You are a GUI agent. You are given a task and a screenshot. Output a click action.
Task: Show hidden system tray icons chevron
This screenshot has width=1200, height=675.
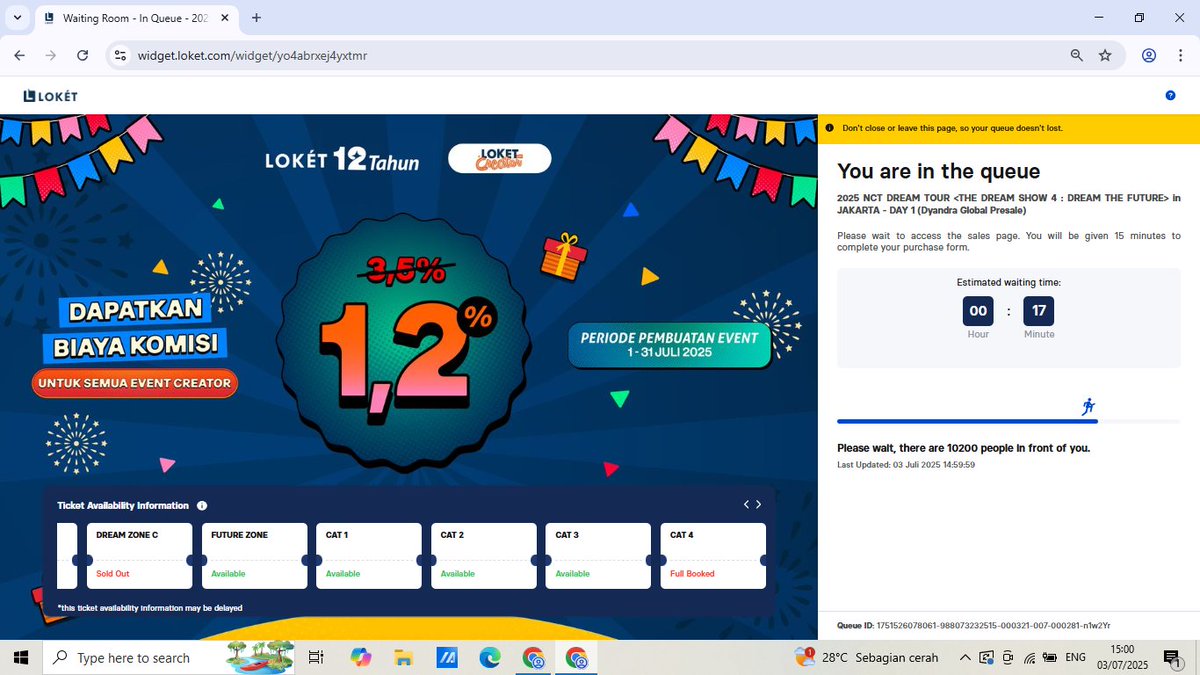(x=964, y=657)
